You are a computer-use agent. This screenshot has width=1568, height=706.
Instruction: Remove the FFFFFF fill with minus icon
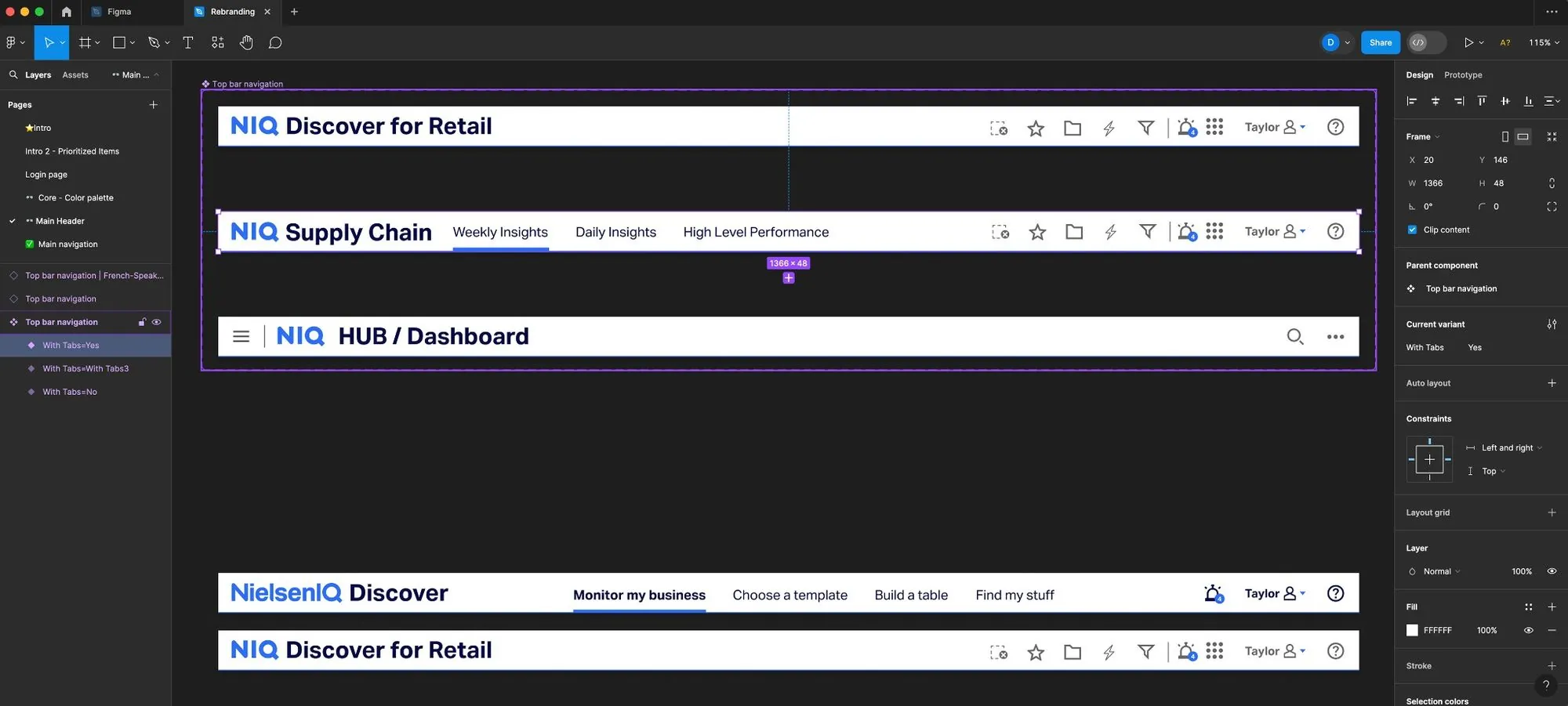click(1552, 630)
